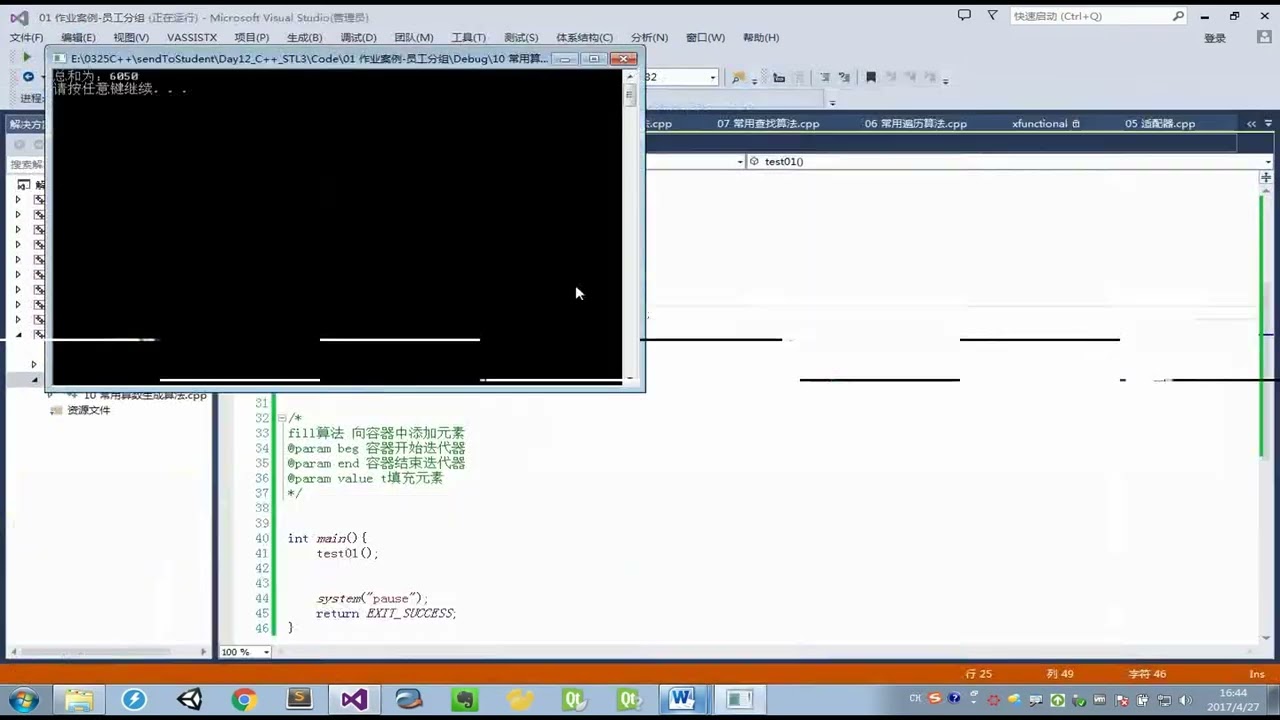Open the 编辑(E) menu
Viewport: 1280px width, 720px height.
pyautogui.click(x=78, y=37)
